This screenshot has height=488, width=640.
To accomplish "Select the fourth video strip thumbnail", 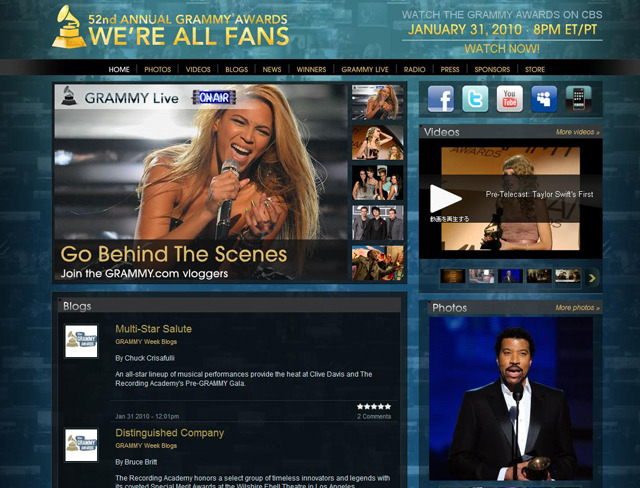I will 539,276.
